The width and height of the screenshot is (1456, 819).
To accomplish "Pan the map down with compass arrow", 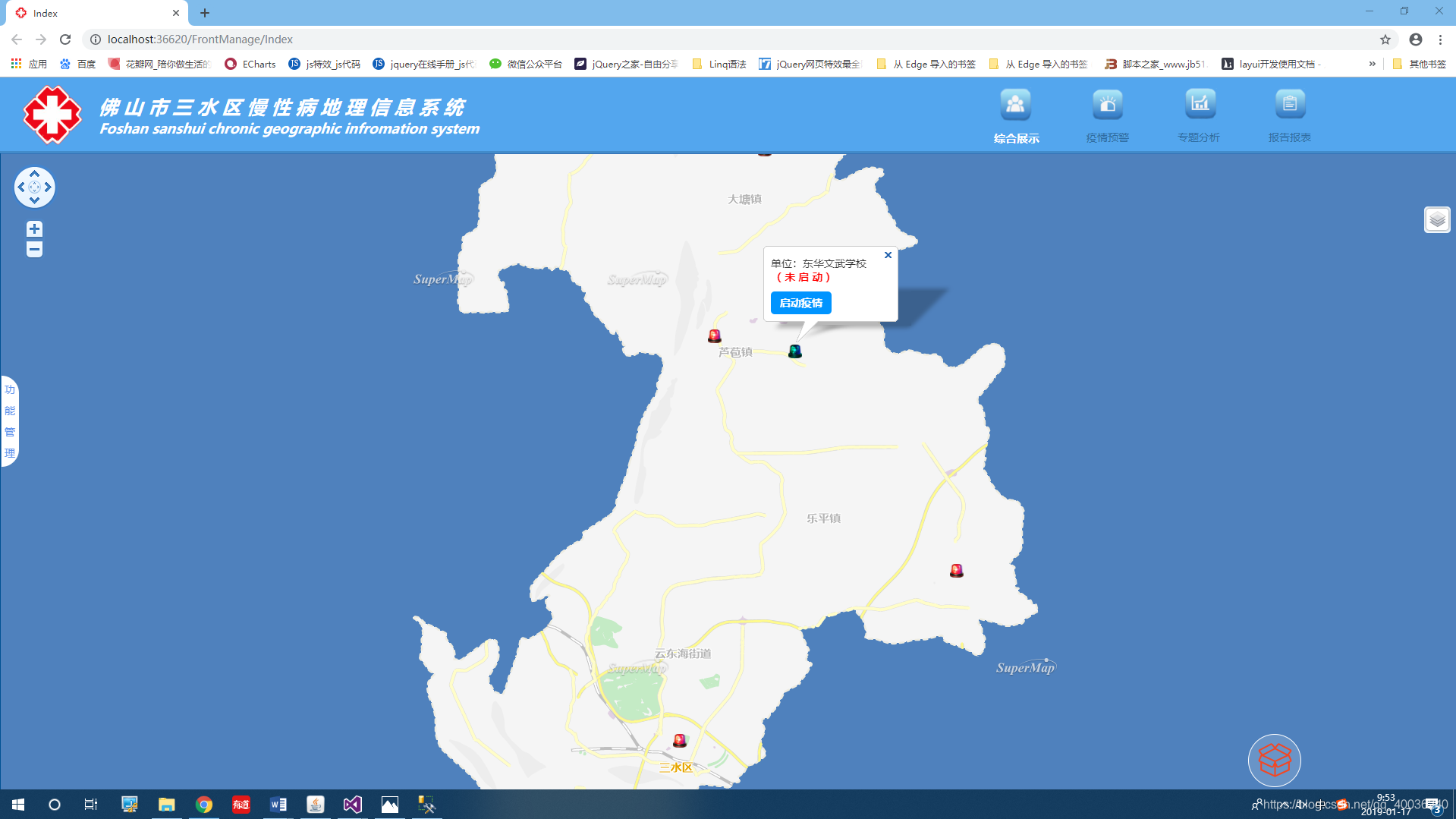I will click(34, 200).
